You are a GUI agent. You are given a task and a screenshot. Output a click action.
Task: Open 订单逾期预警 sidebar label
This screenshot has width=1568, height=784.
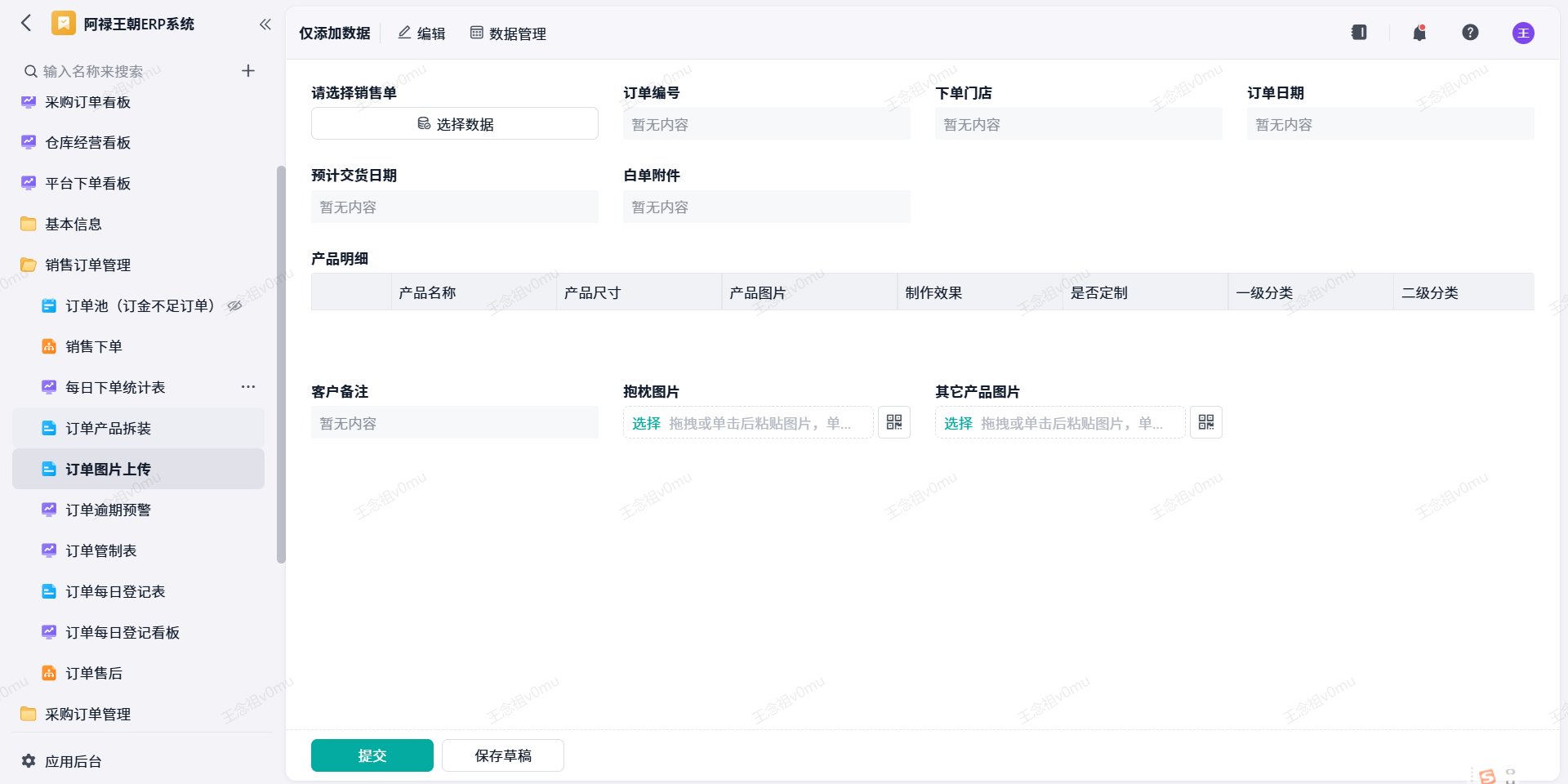pos(108,510)
